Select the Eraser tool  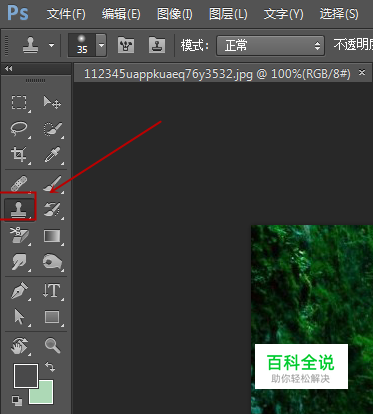pos(19,235)
